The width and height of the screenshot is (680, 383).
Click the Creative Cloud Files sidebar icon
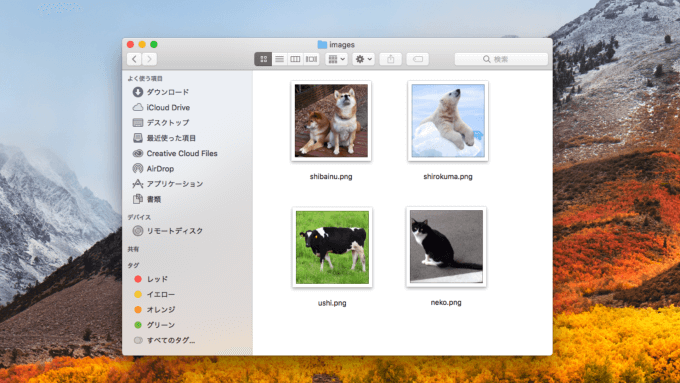(x=137, y=153)
